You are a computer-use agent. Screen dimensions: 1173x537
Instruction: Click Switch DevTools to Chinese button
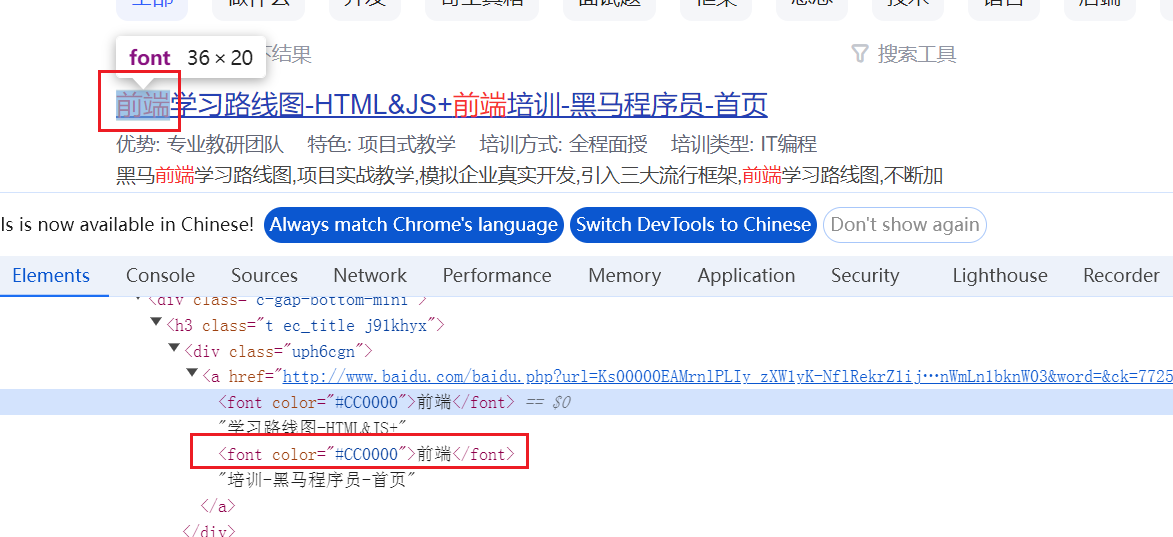(693, 225)
